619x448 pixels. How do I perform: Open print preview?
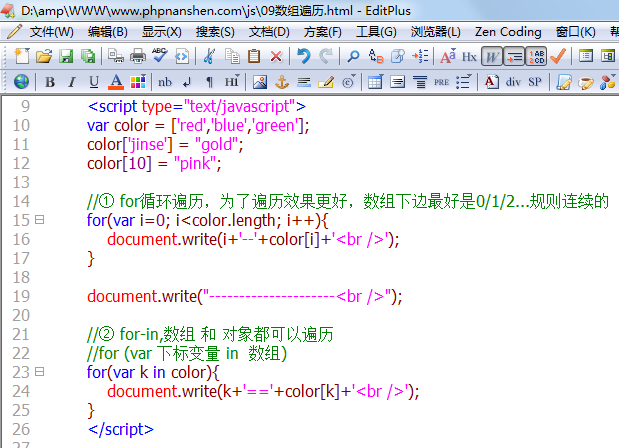[x=116, y=56]
